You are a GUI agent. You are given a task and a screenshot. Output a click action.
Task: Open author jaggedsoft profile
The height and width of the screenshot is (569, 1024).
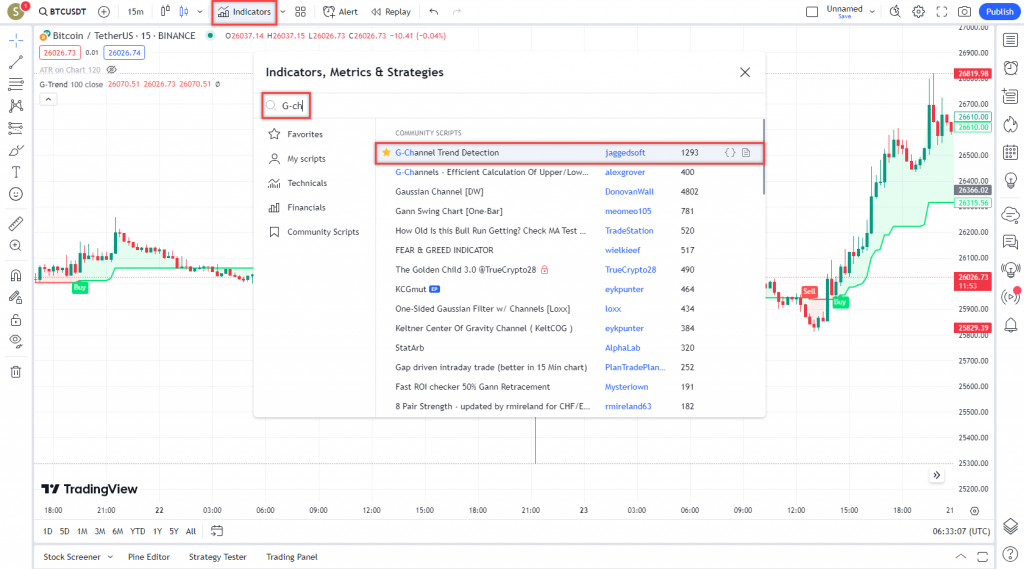pyautogui.click(x=625, y=152)
